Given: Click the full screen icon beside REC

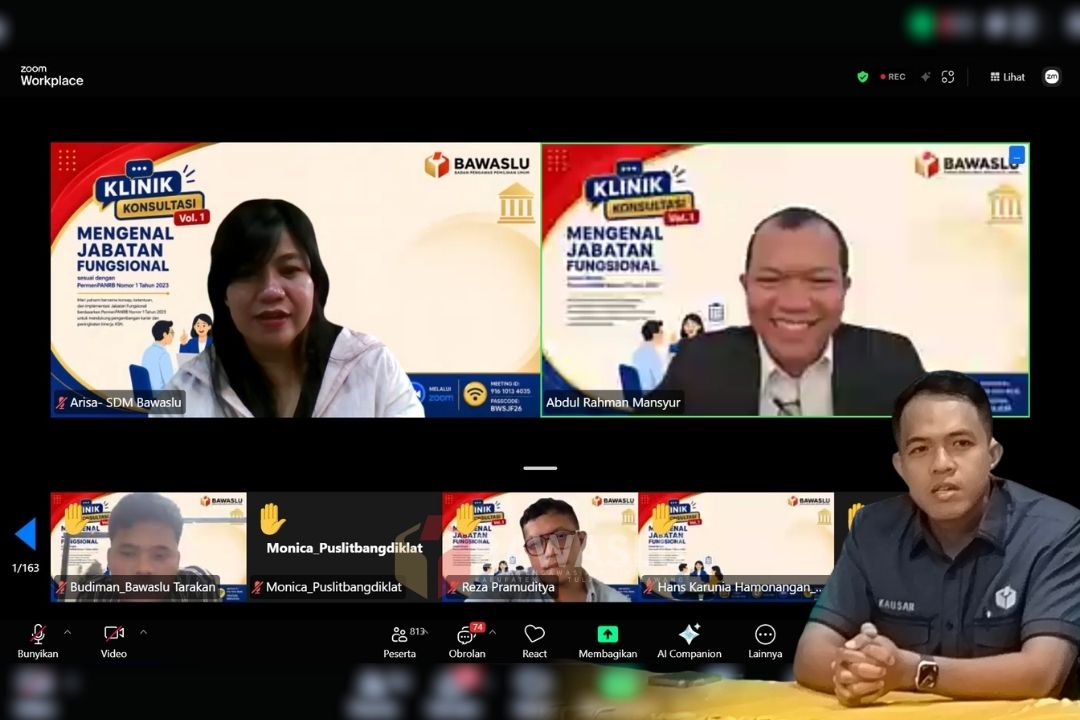Looking at the screenshot, I should (948, 77).
